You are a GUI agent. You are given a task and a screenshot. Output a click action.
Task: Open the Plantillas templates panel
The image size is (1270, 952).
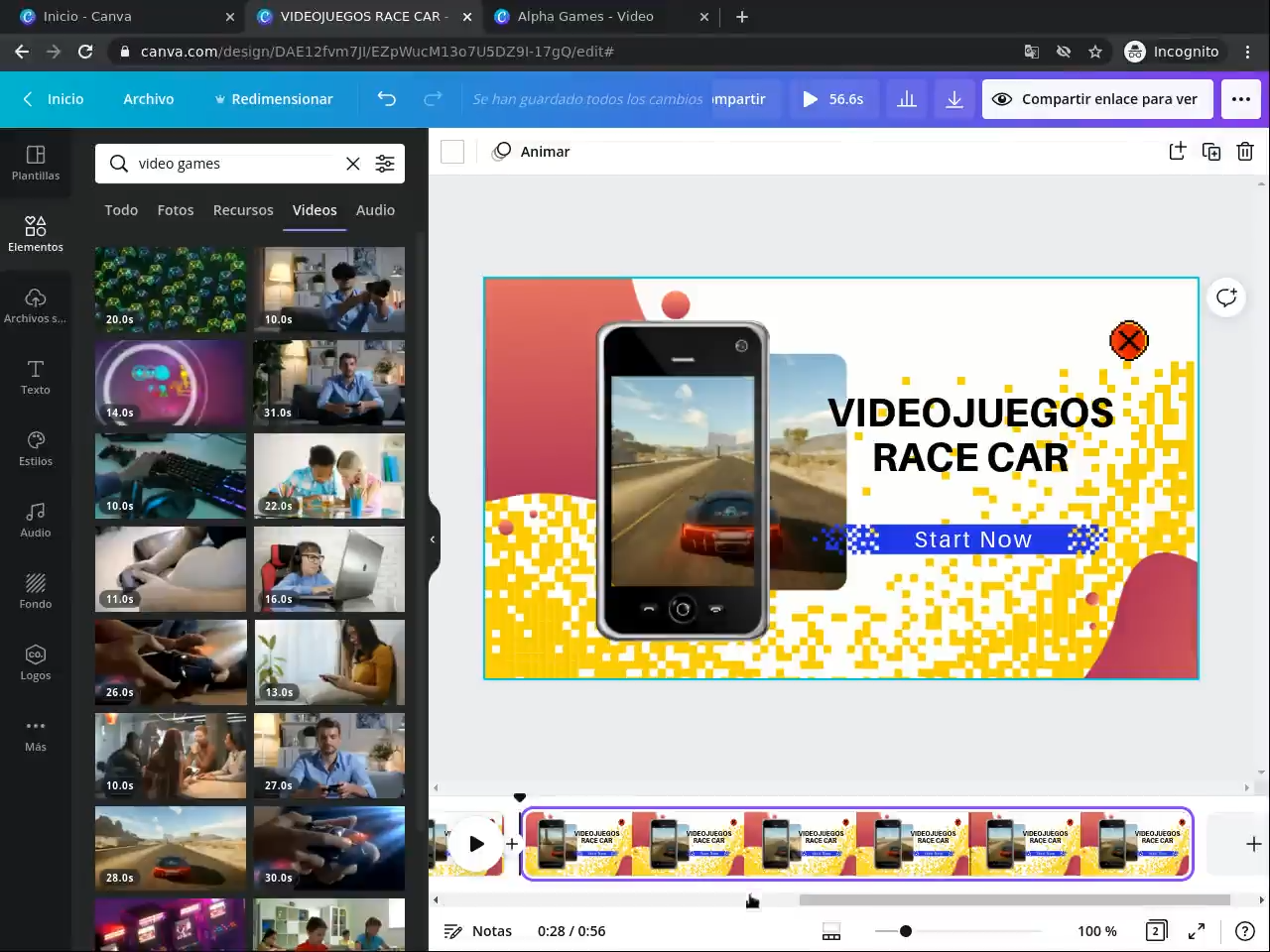pos(36,163)
